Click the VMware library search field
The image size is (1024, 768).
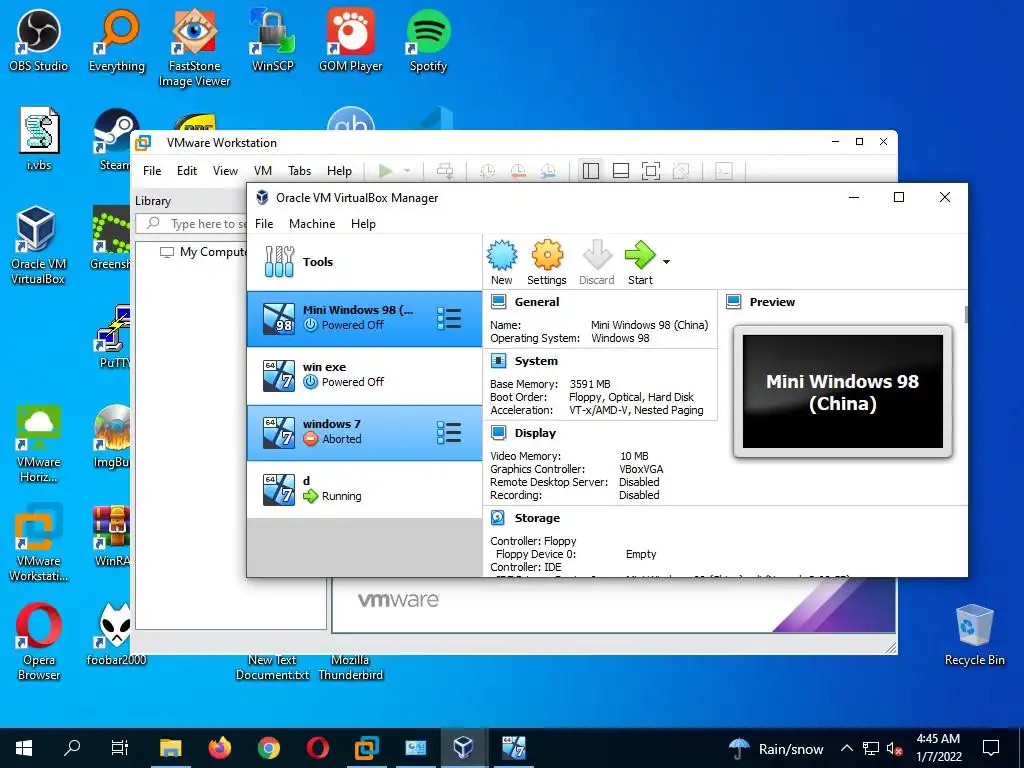191,224
